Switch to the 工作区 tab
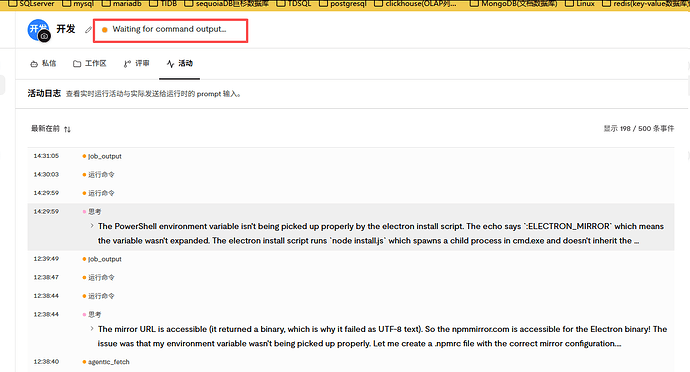The height and width of the screenshot is (372, 690). click(x=90, y=63)
